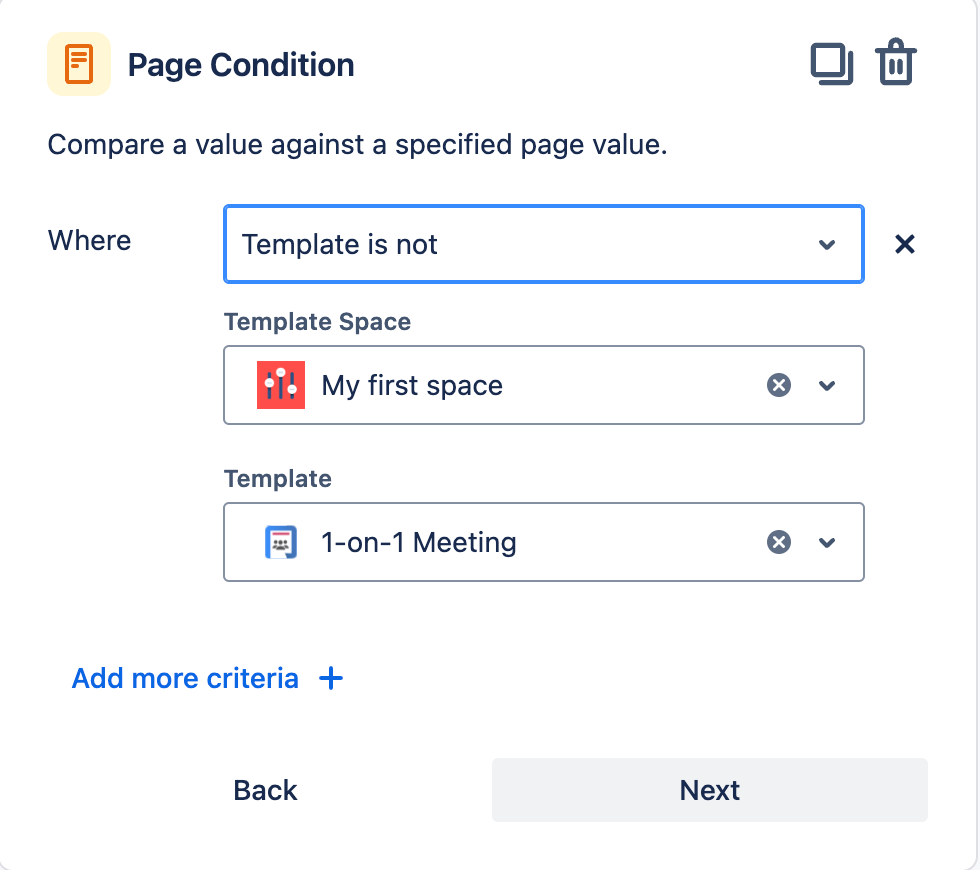This screenshot has height=870, width=980.
Task: Select the '1-on-1 Meeting' field text
Action: point(419,542)
